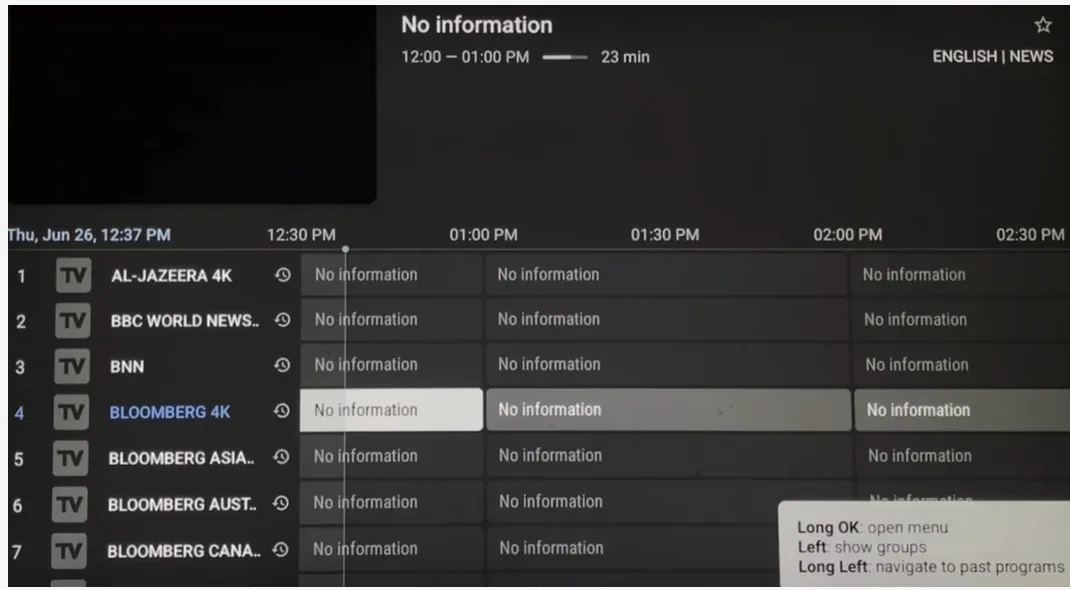Viewport: 1070px width, 590px height.
Task: Select the AL-JAZEERA 4K TV logo icon
Action: click(73, 275)
